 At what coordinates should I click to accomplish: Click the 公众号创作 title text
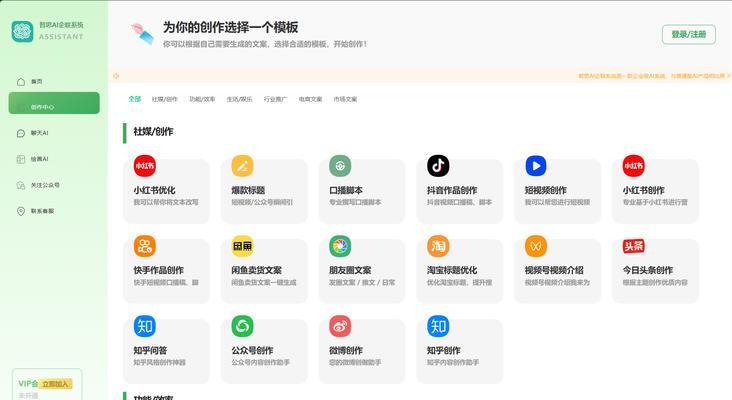click(x=253, y=350)
